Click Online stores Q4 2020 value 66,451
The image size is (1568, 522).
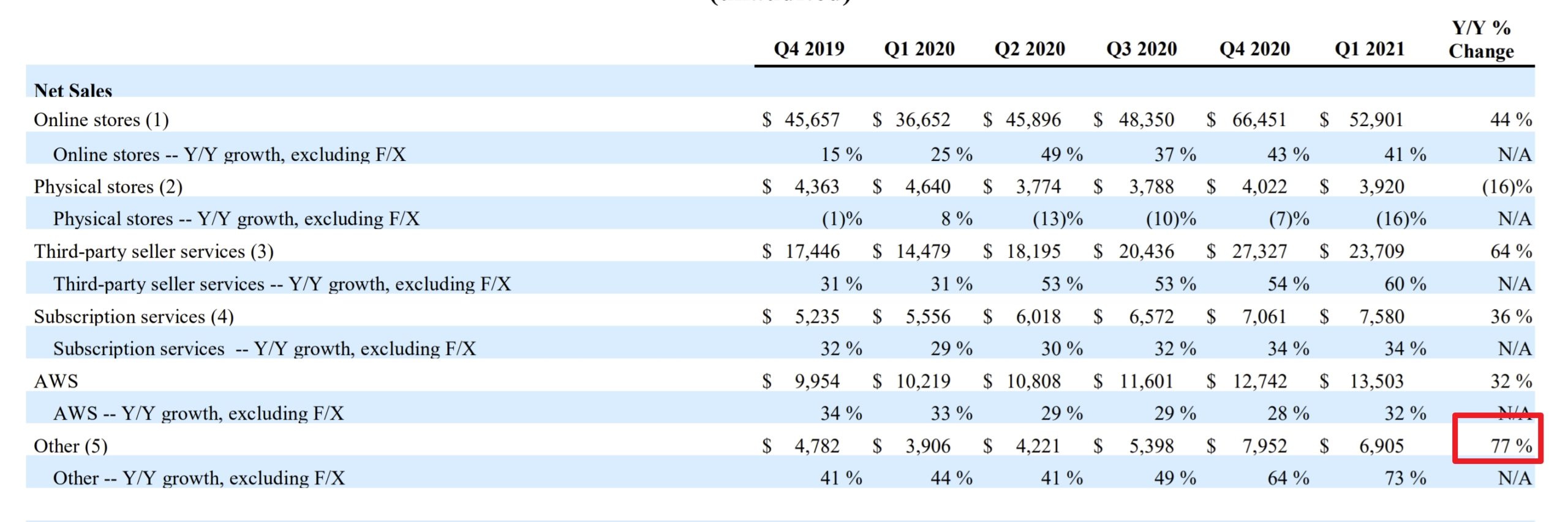1259,120
